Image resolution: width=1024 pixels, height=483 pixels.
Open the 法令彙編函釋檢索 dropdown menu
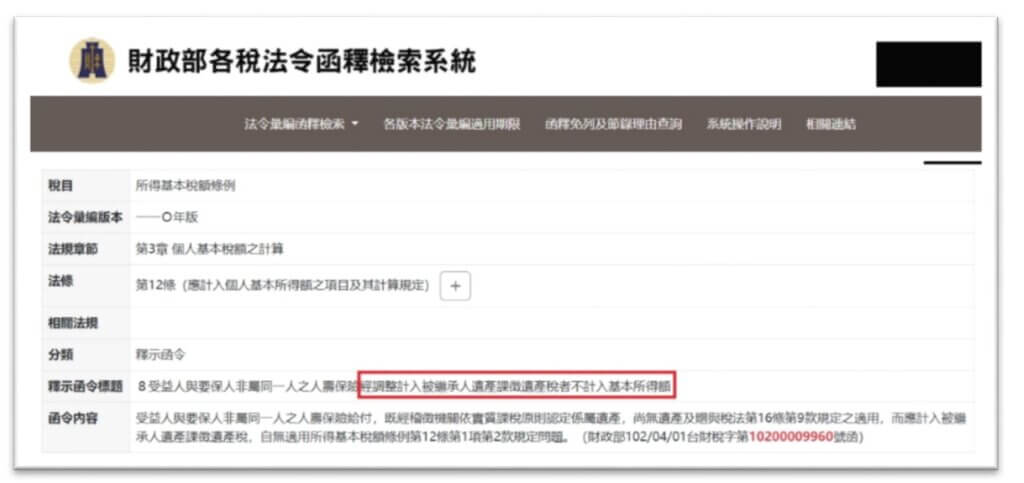point(301,124)
